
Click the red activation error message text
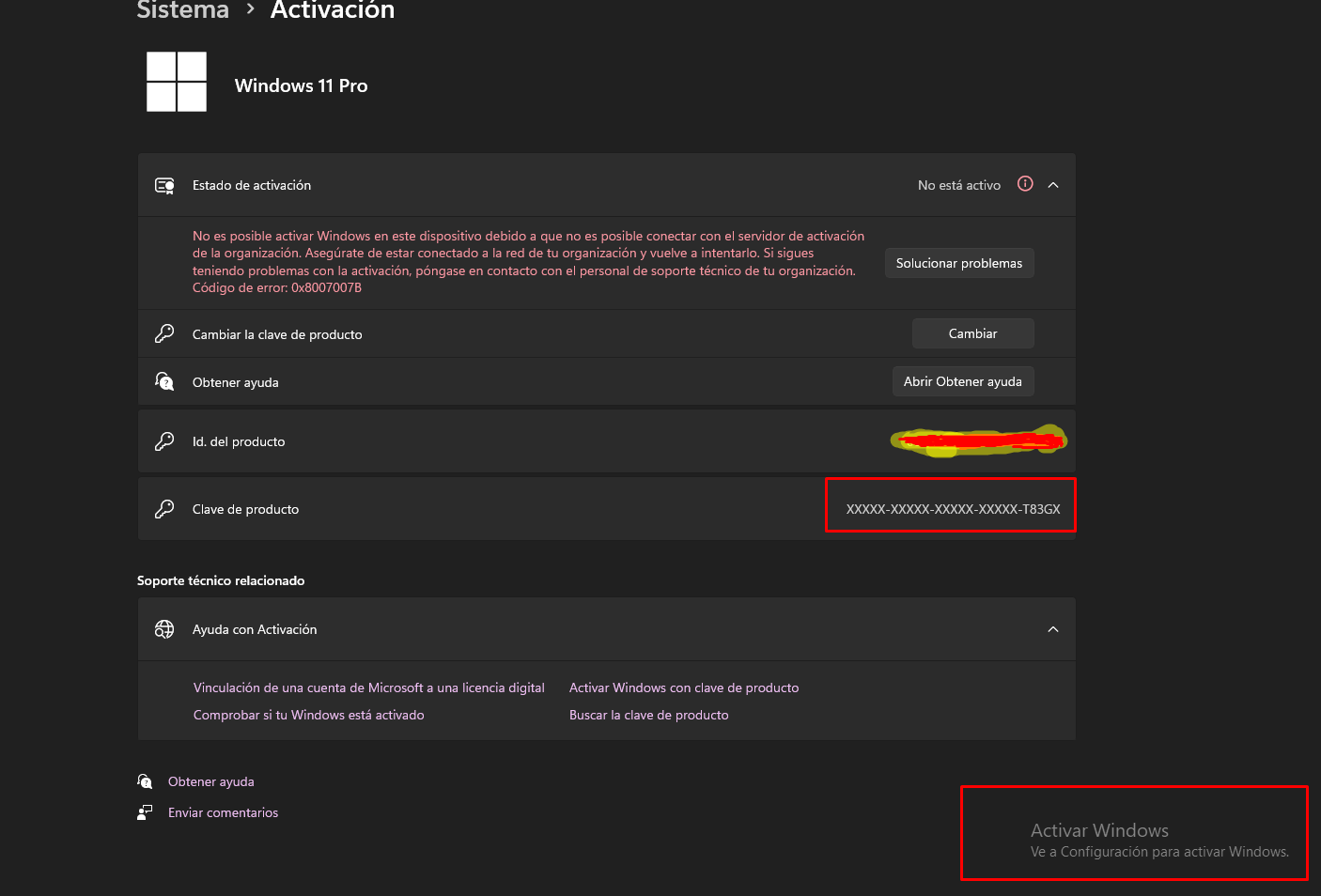tap(529, 262)
